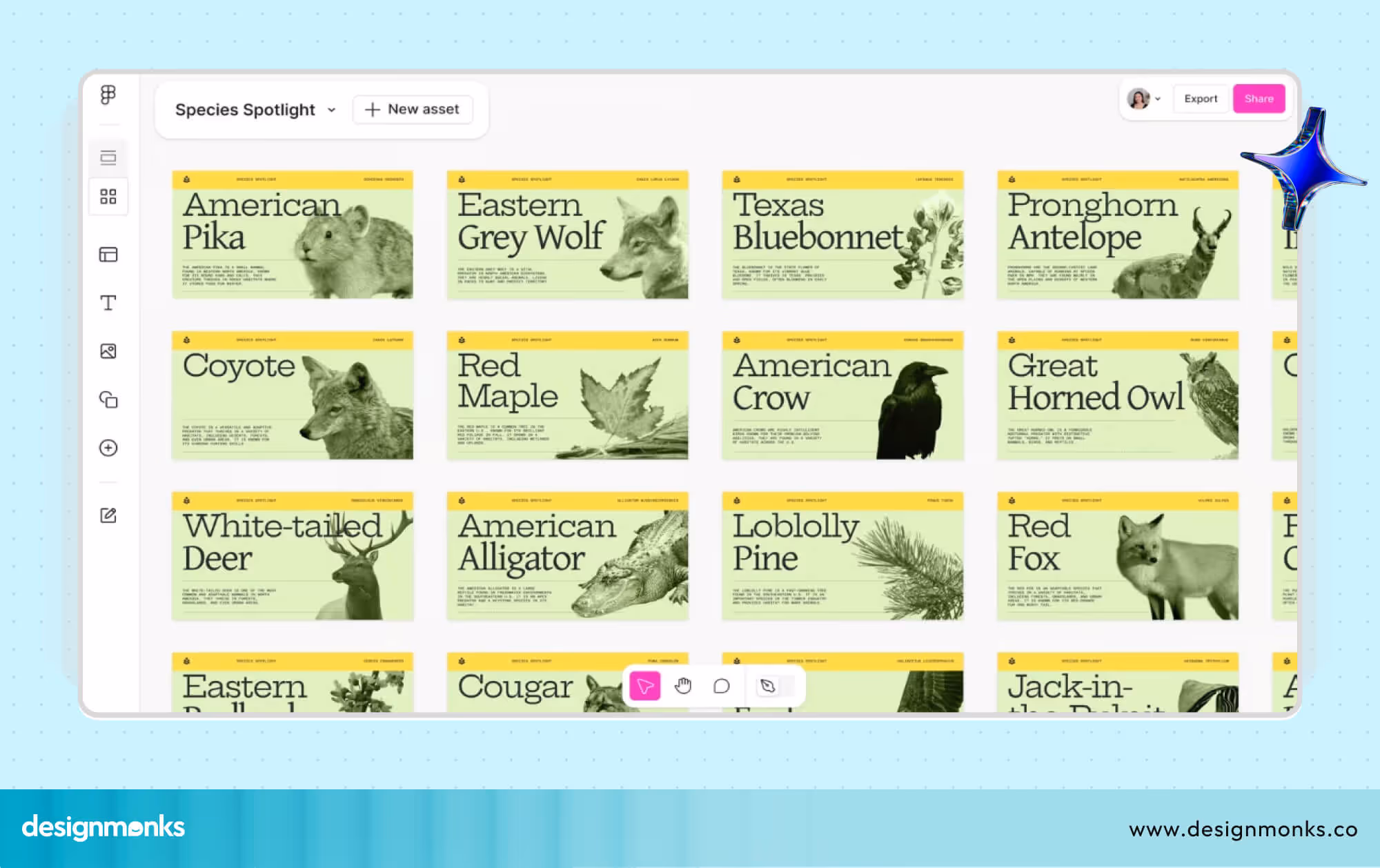
Task: Select the Comment bubble tool
Action: [x=721, y=686]
